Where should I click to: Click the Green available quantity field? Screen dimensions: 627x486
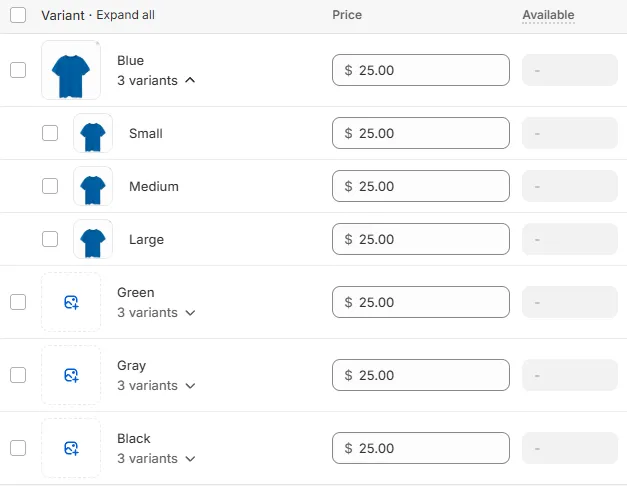570,302
